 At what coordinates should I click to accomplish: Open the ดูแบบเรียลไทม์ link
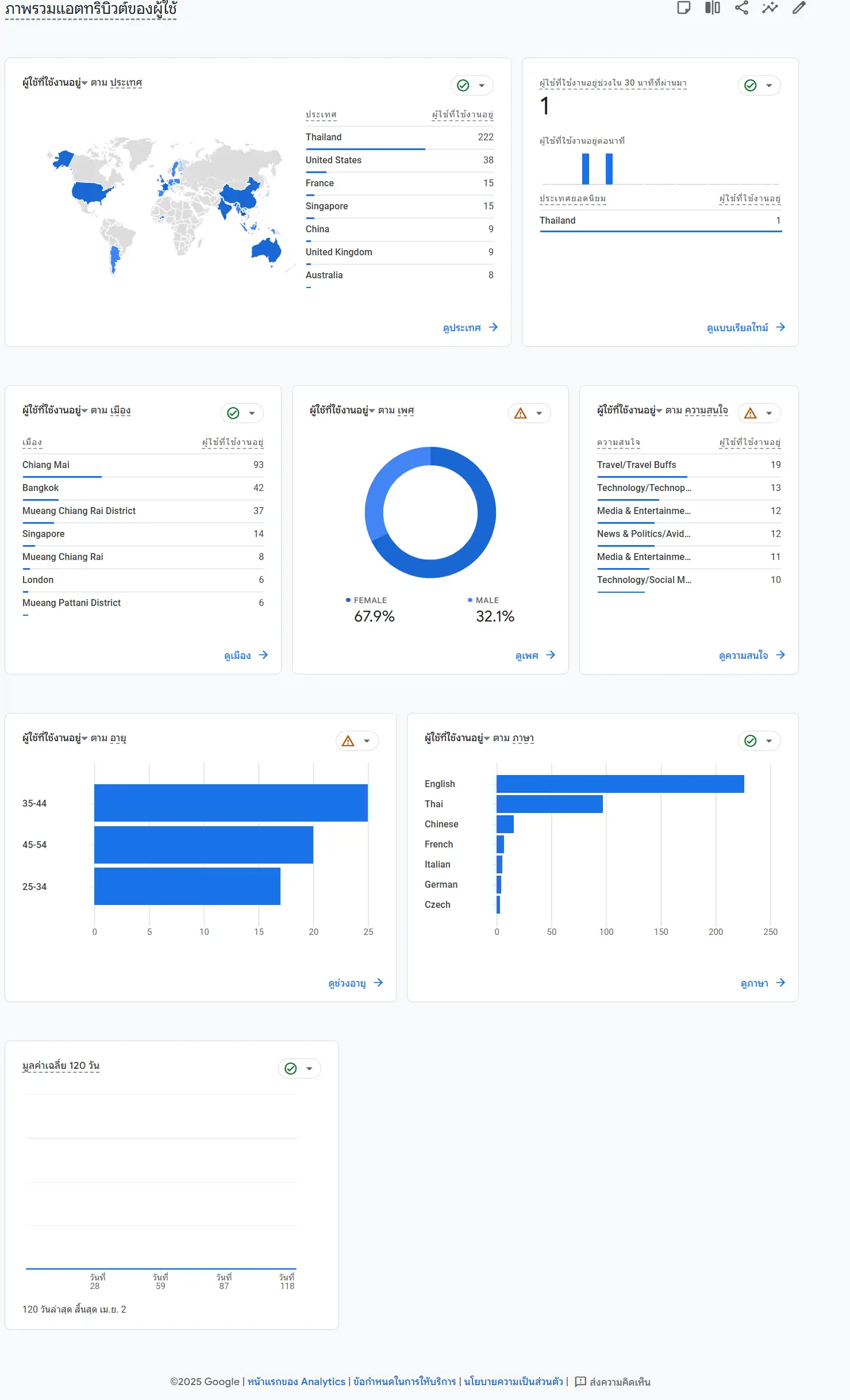pos(746,328)
